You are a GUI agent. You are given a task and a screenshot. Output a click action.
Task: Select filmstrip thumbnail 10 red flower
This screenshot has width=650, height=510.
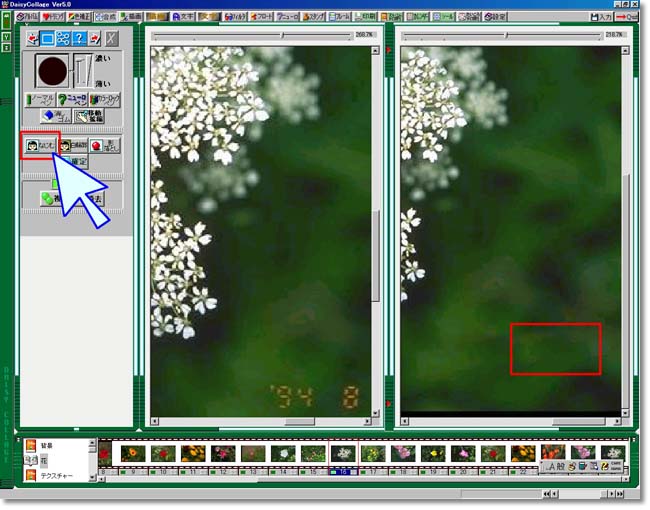tap(163, 454)
